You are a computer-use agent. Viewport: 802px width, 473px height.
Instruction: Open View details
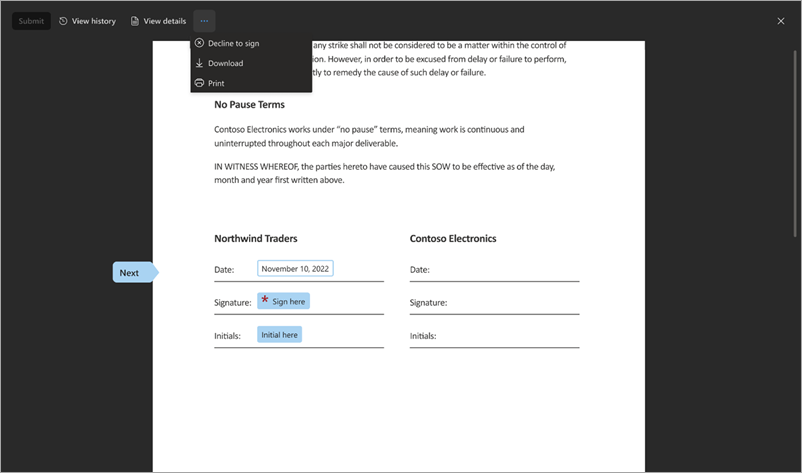click(159, 21)
